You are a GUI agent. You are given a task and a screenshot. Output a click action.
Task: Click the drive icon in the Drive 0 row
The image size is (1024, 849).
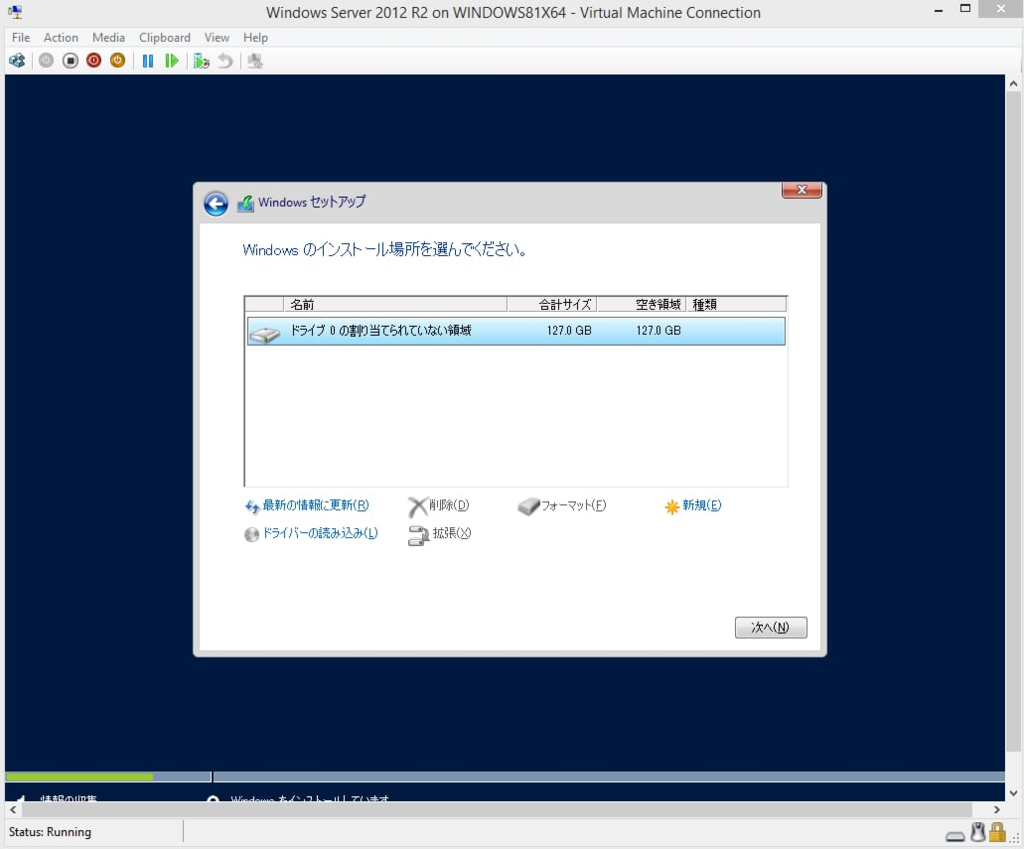click(264, 334)
